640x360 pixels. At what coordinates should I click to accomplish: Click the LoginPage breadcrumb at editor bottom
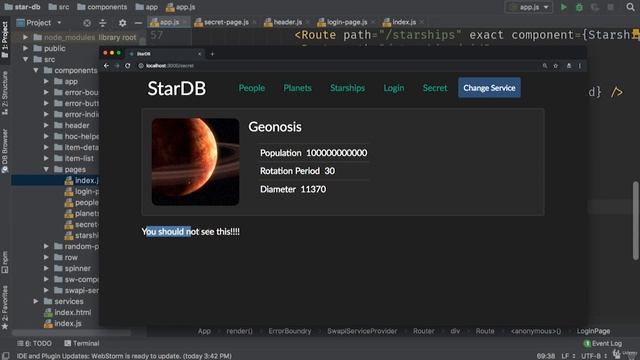[593, 331]
